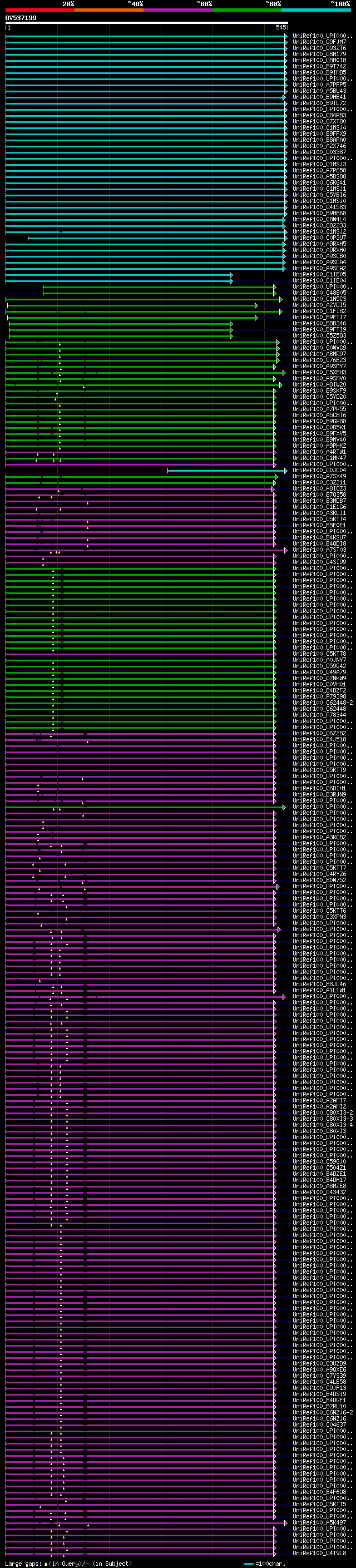Click the UniRef100_O48805 label
Image resolution: width=356 pixels, height=1568 pixels.
coord(319,293)
